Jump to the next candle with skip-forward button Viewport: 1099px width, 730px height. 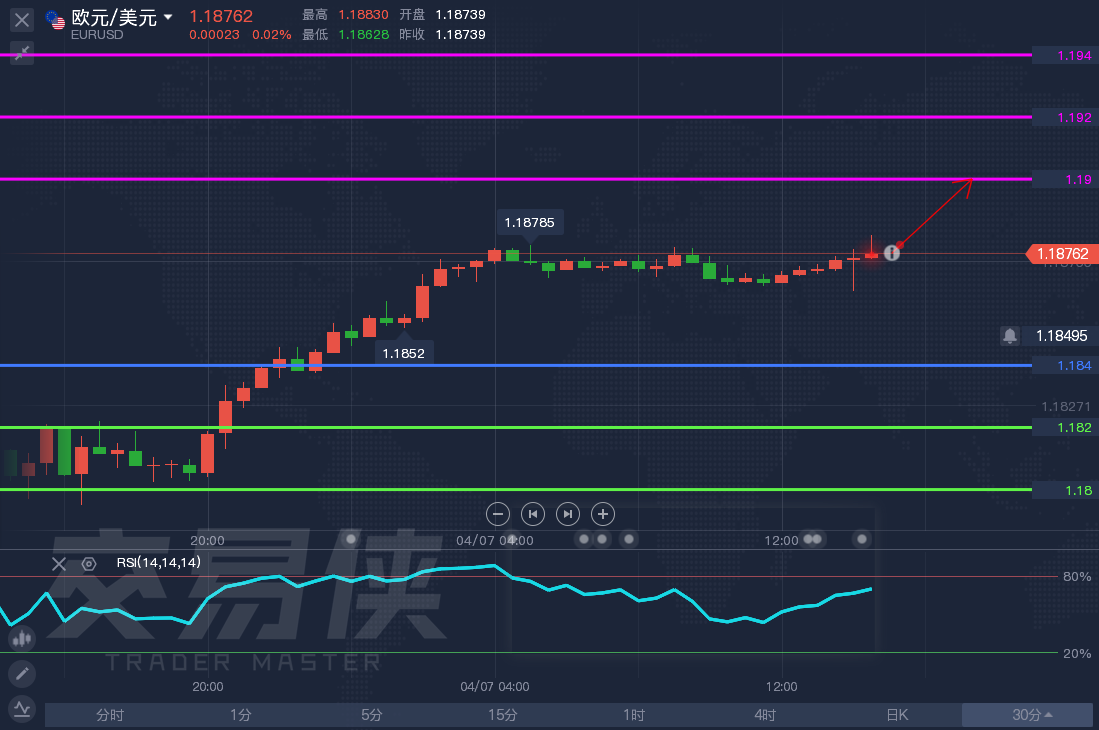click(568, 514)
